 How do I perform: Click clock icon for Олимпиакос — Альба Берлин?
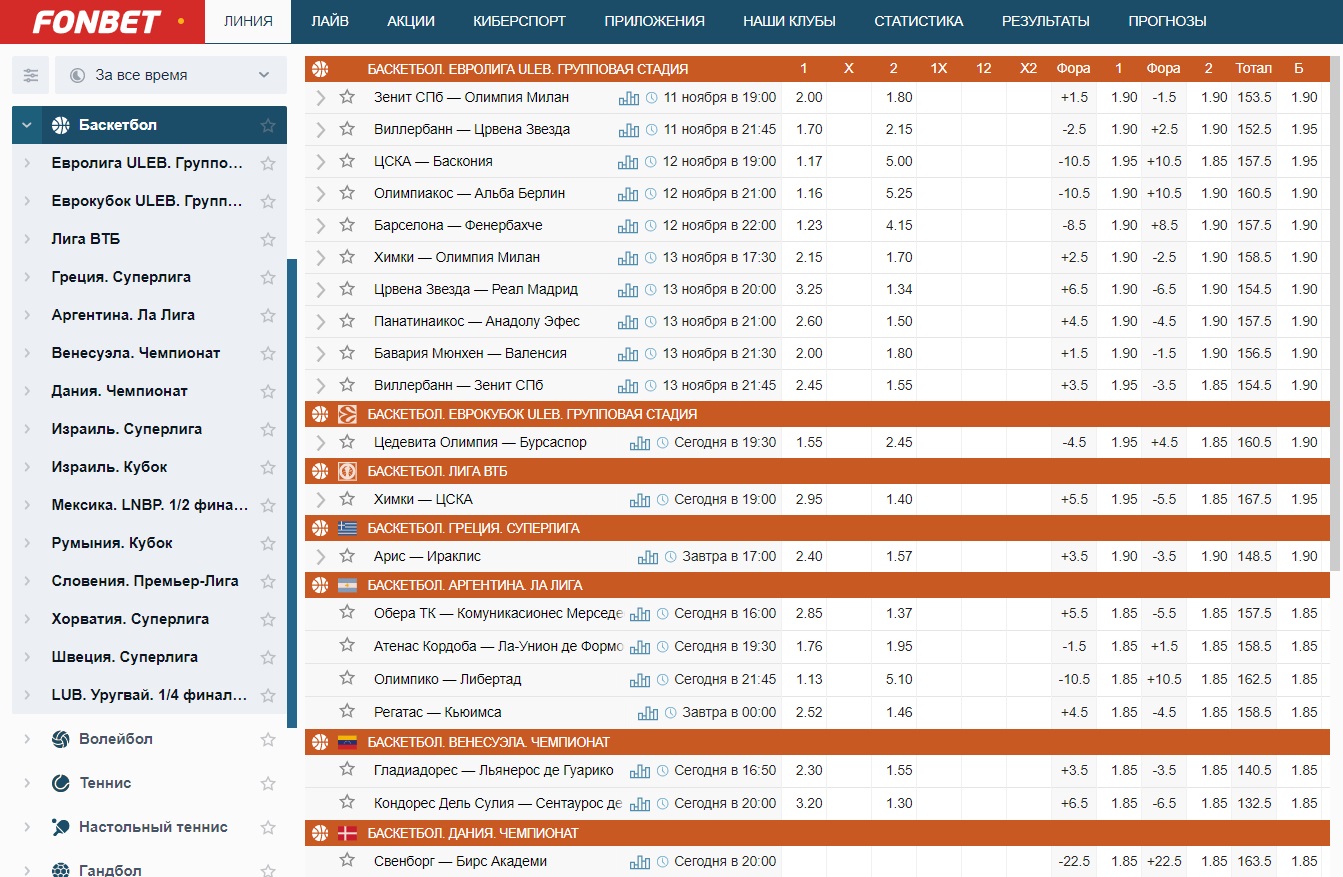[652, 193]
